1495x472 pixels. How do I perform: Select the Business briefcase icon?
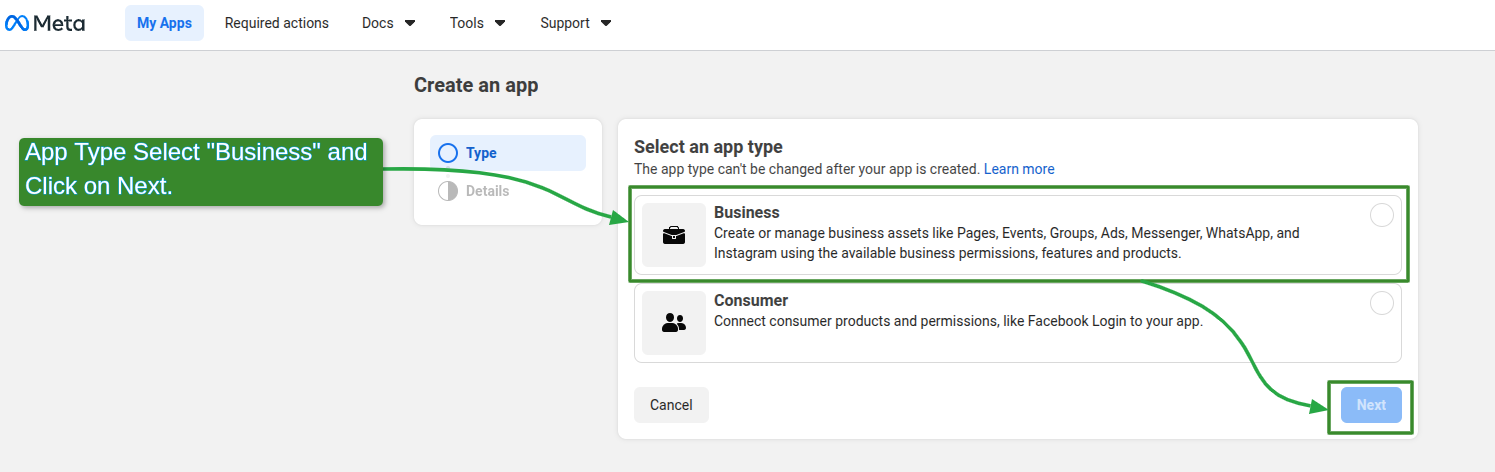click(x=674, y=235)
